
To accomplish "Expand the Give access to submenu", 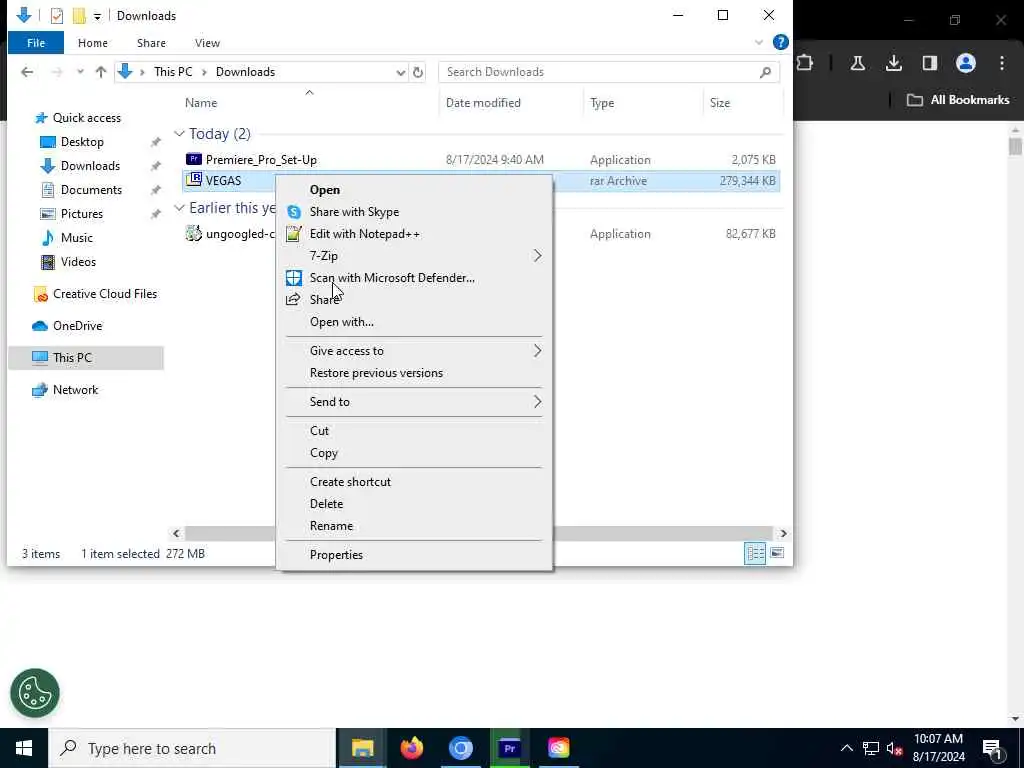I will click(x=537, y=351).
